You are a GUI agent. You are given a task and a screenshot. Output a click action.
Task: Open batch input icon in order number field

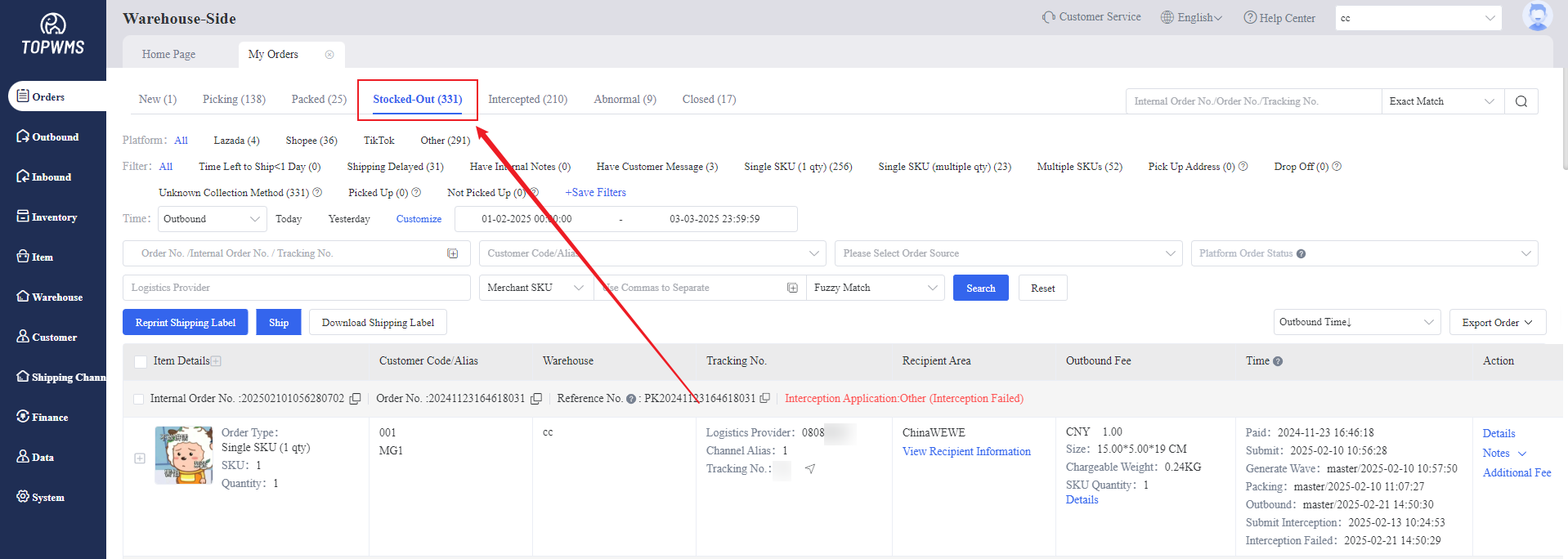pyautogui.click(x=452, y=253)
